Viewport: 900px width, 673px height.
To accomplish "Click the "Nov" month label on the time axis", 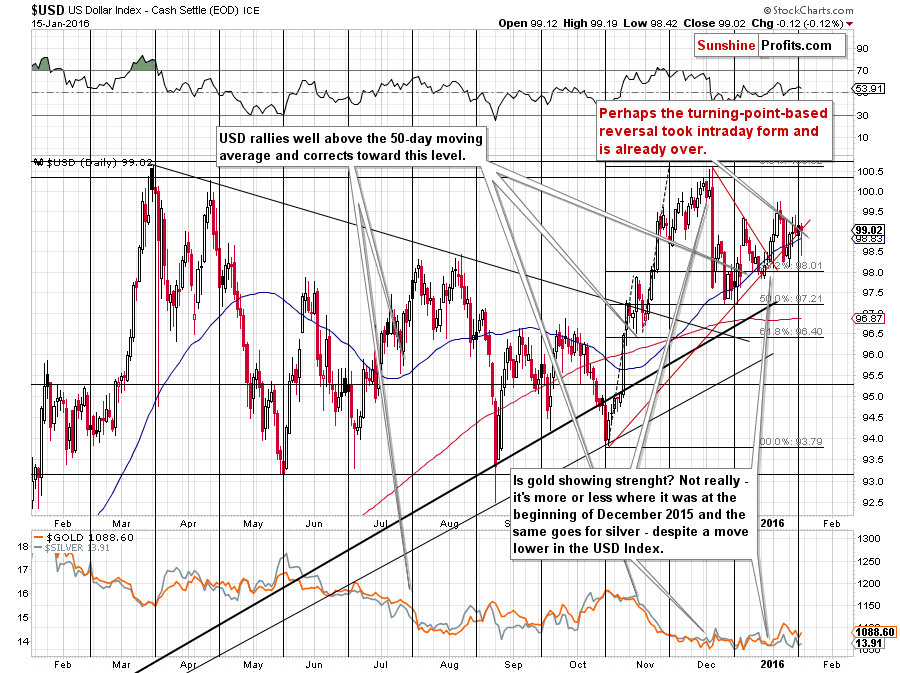I will [645, 664].
